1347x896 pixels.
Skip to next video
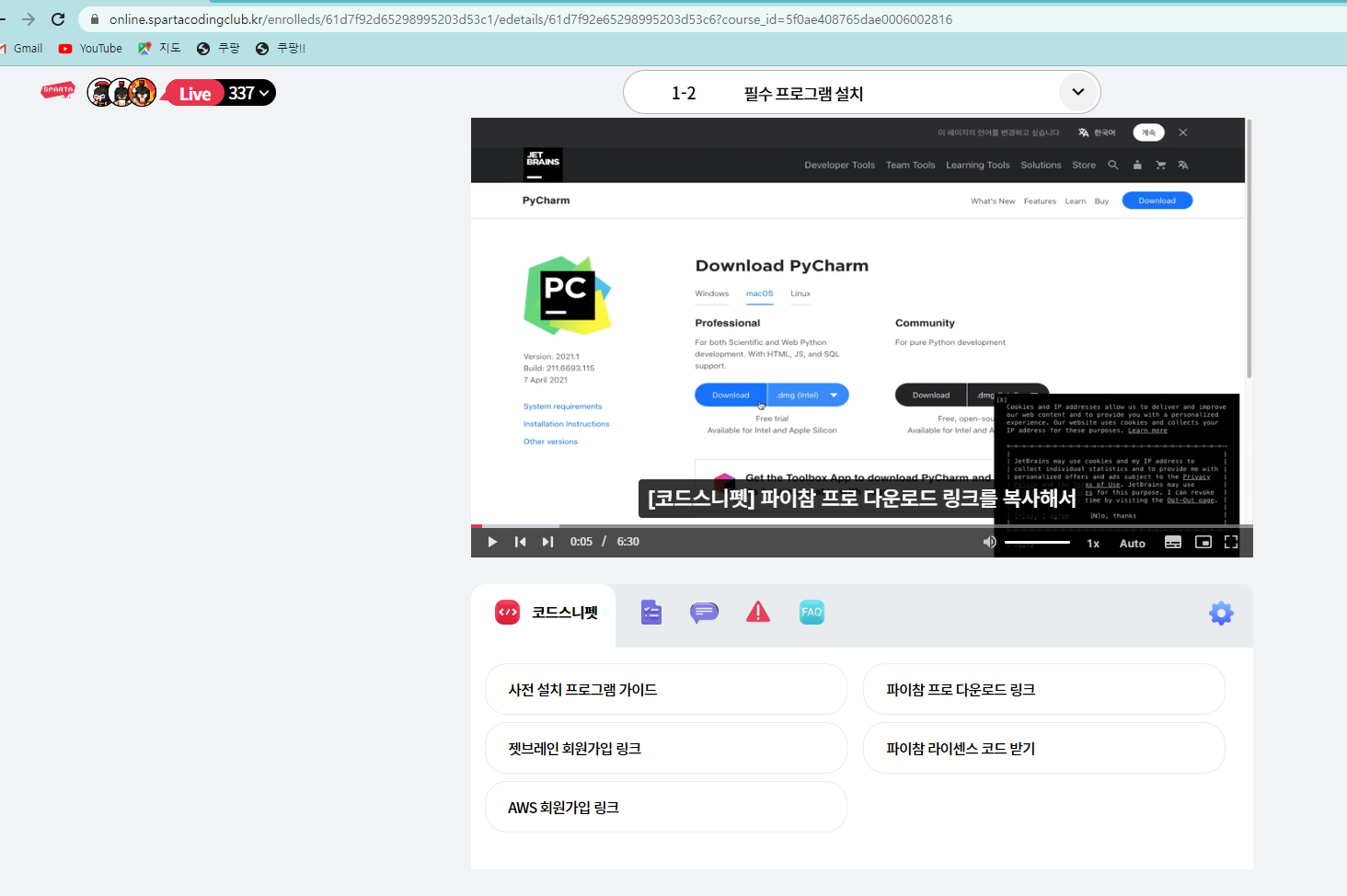pos(547,542)
